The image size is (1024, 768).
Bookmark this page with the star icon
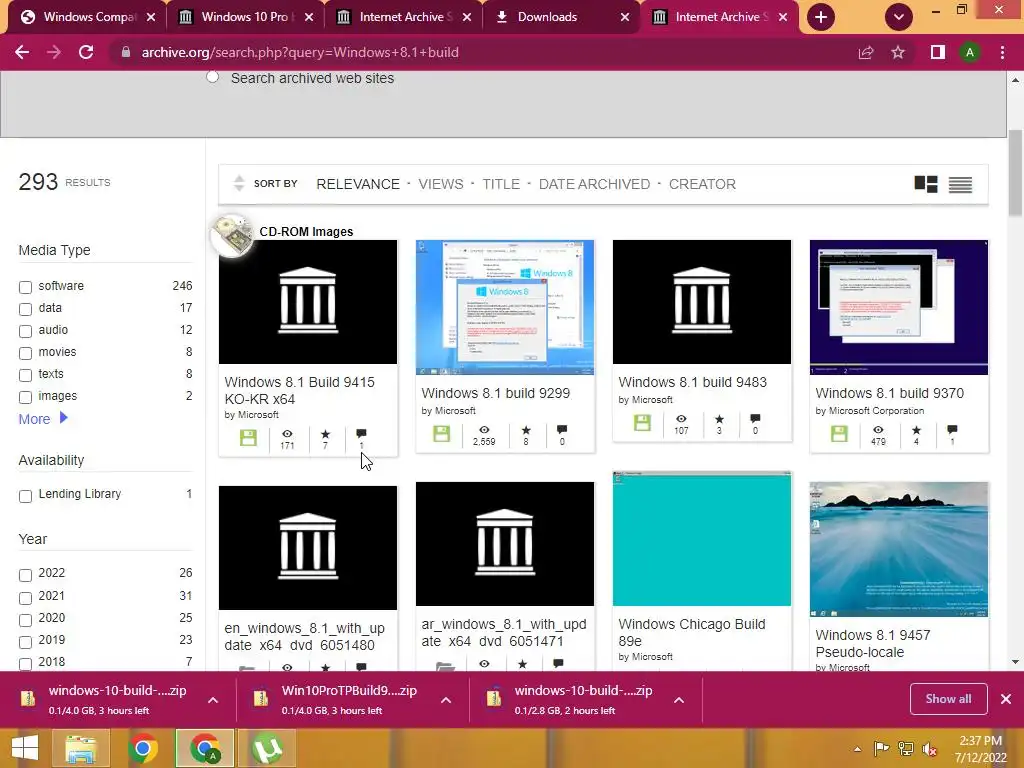tap(898, 52)
